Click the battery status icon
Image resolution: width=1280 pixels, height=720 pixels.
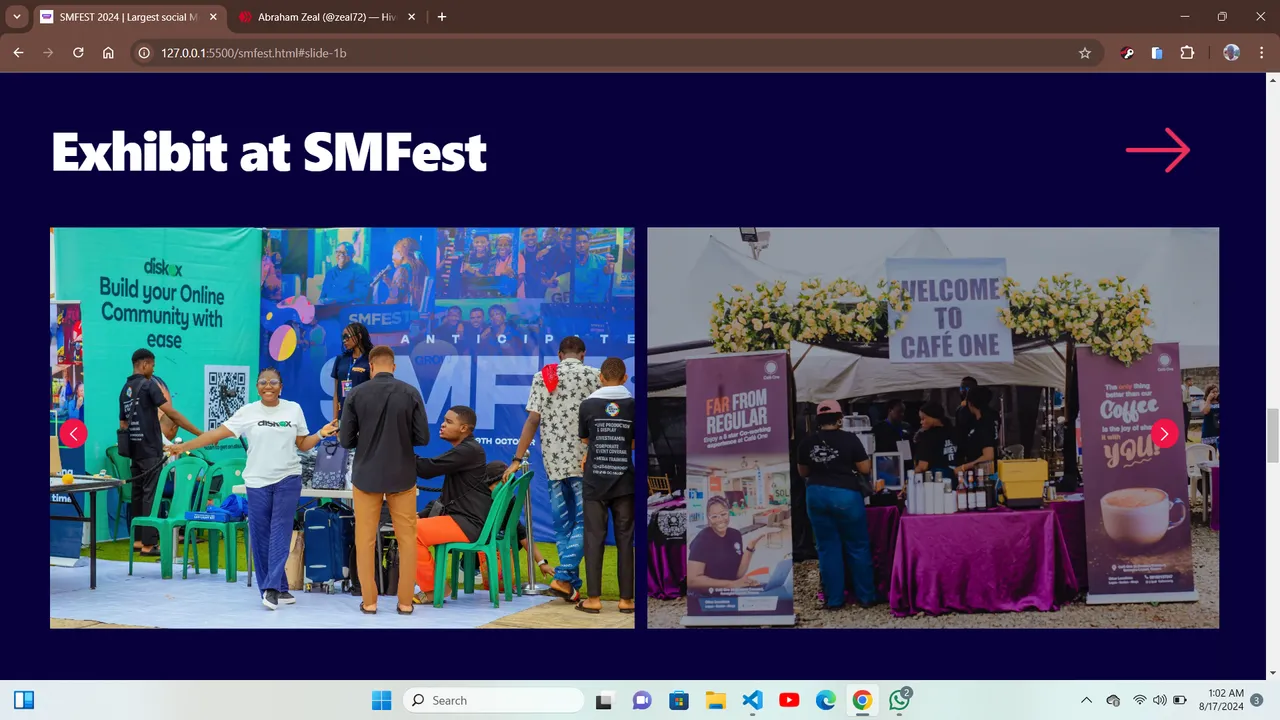pyautogui.click(x=1180, y=700)
